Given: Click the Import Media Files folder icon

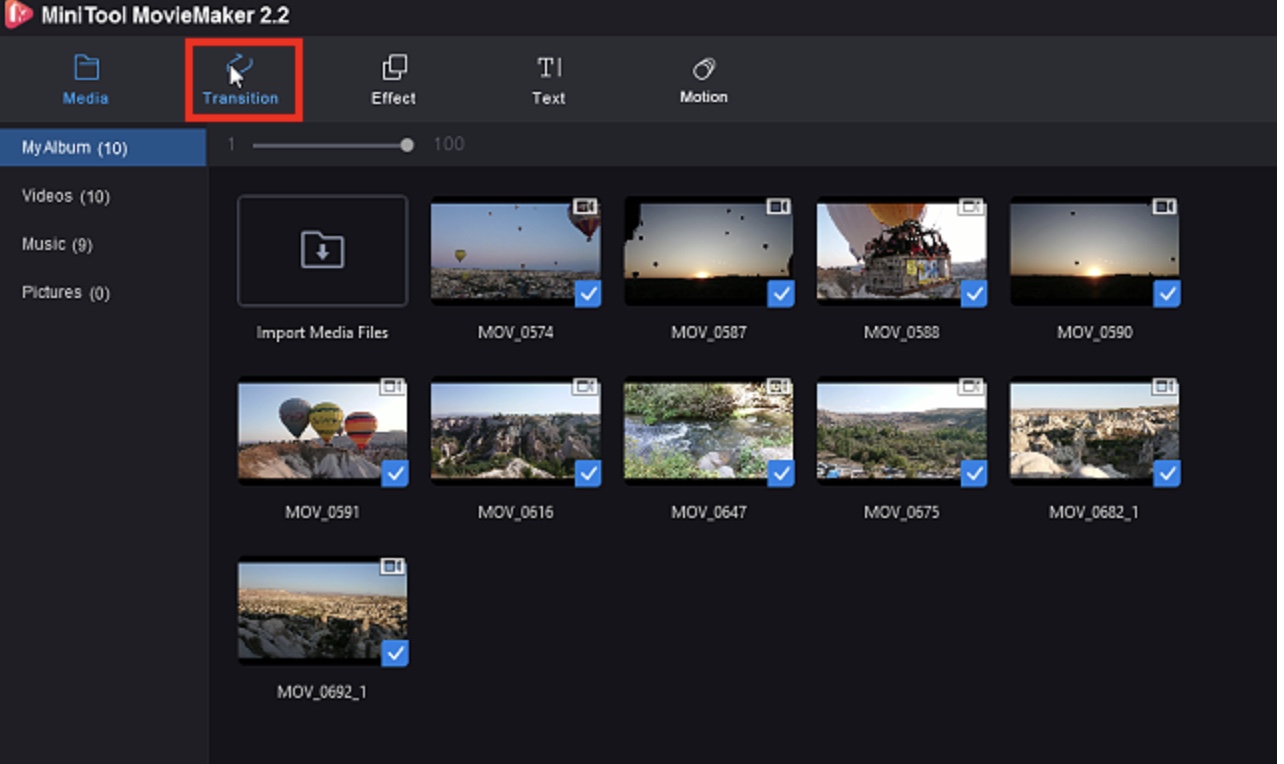Looking at the screenshot, I should [323, 250].
